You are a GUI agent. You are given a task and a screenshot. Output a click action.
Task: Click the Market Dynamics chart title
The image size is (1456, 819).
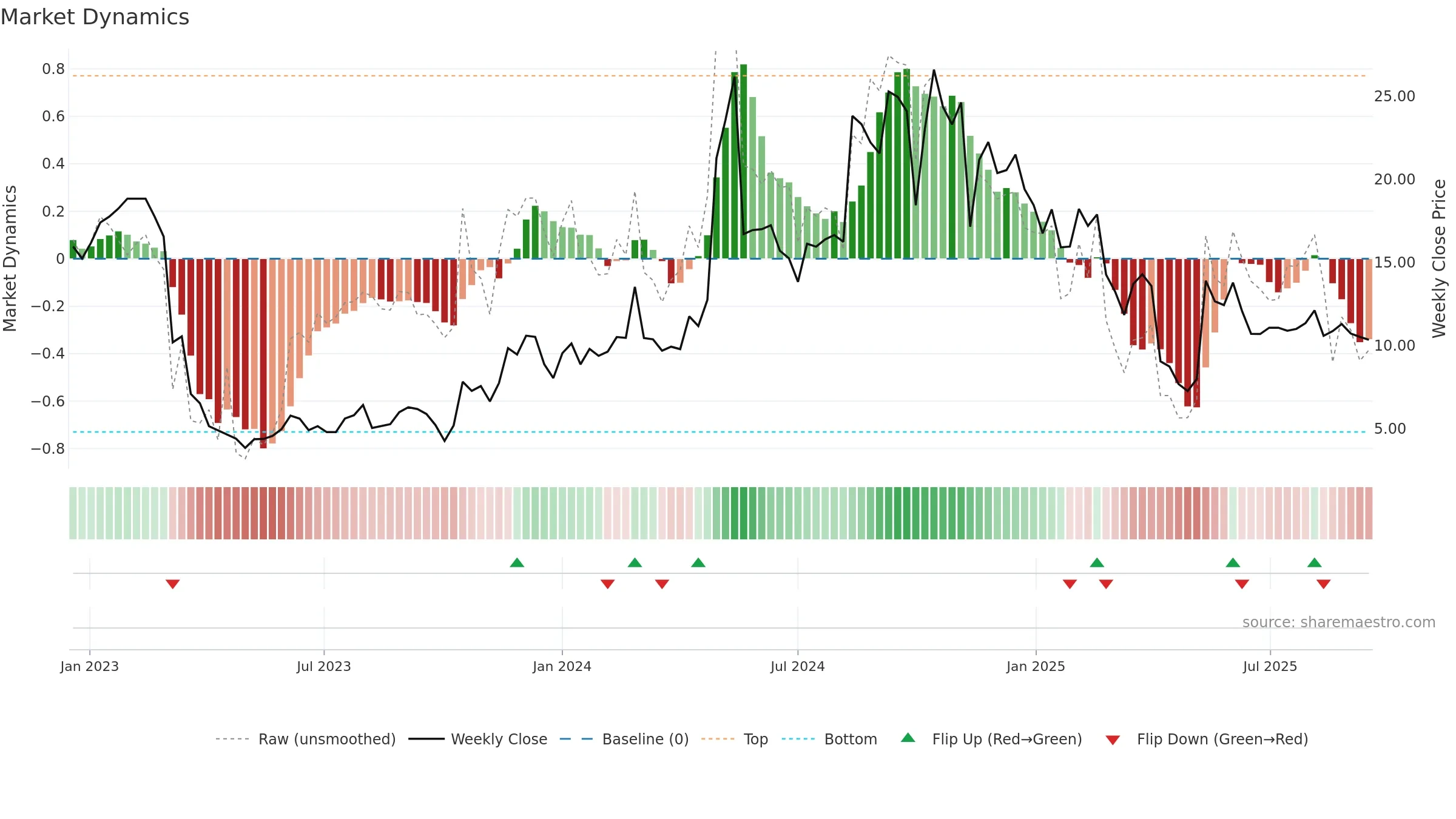click(95, 17)
